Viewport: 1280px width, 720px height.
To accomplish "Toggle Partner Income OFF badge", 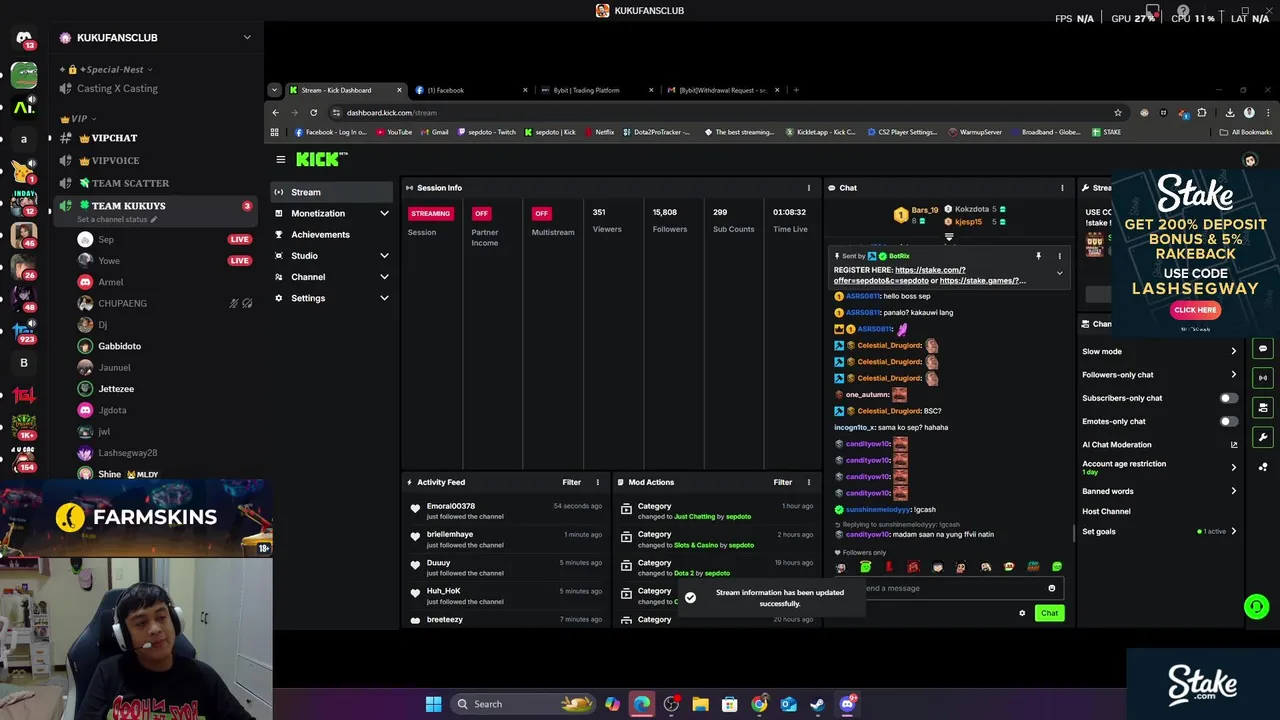I will tap(481, 213).
